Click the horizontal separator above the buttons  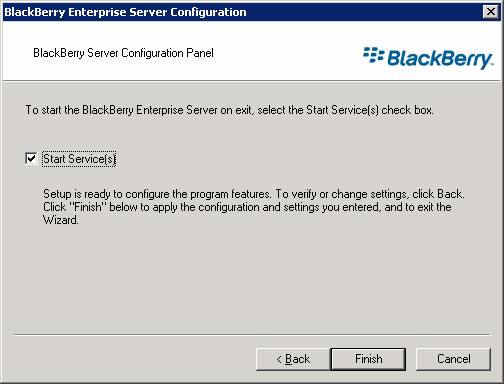pos(252,334)
